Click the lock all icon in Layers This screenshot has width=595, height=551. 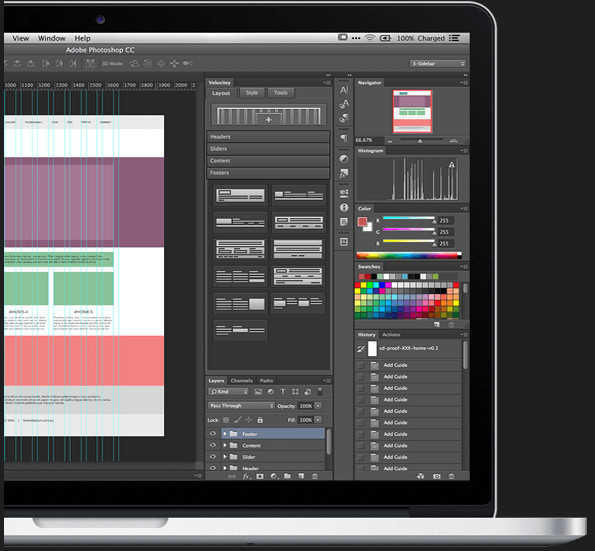coord(260,420)
